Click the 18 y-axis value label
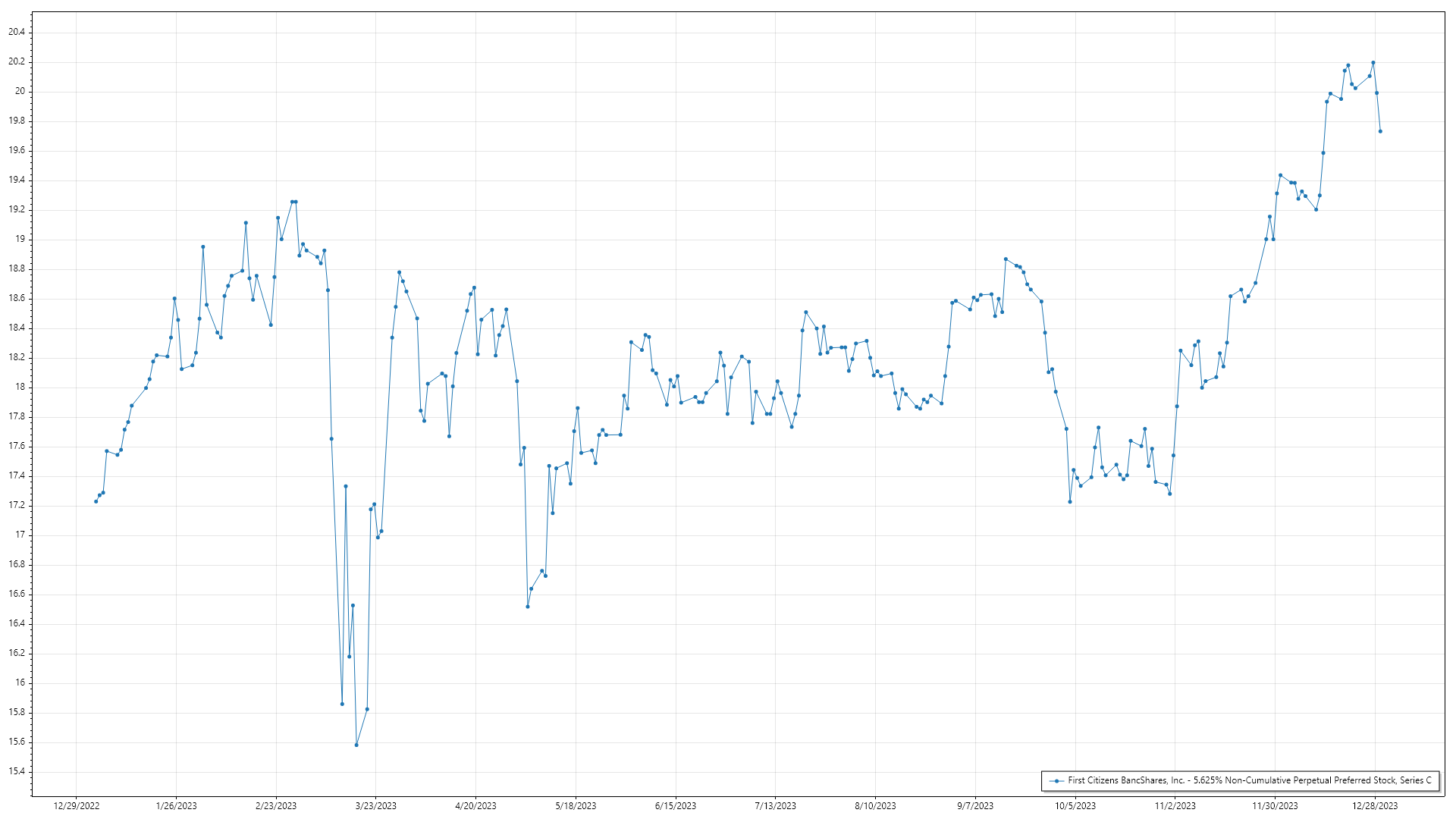Viewport: 1456px width, 819px height. tap(20, 387)
